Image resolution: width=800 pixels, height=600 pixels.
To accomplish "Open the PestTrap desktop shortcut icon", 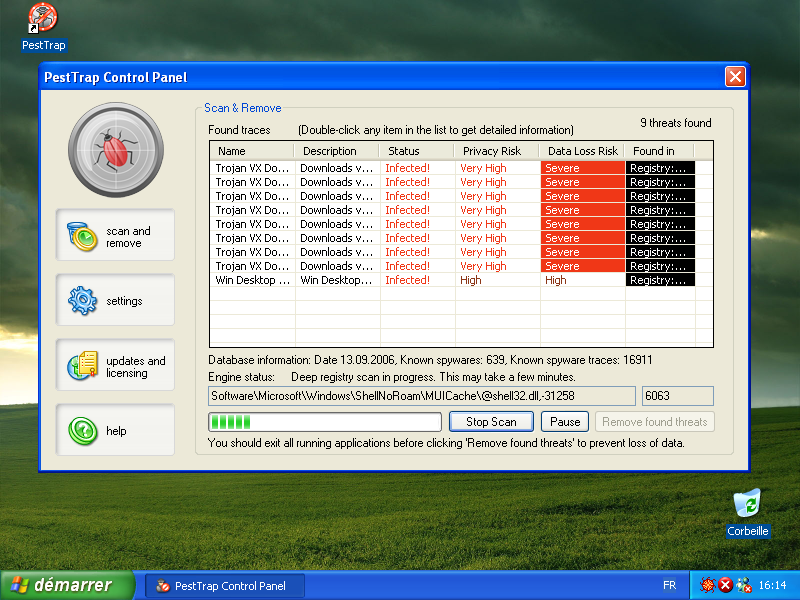I will (x=43, y=18).
